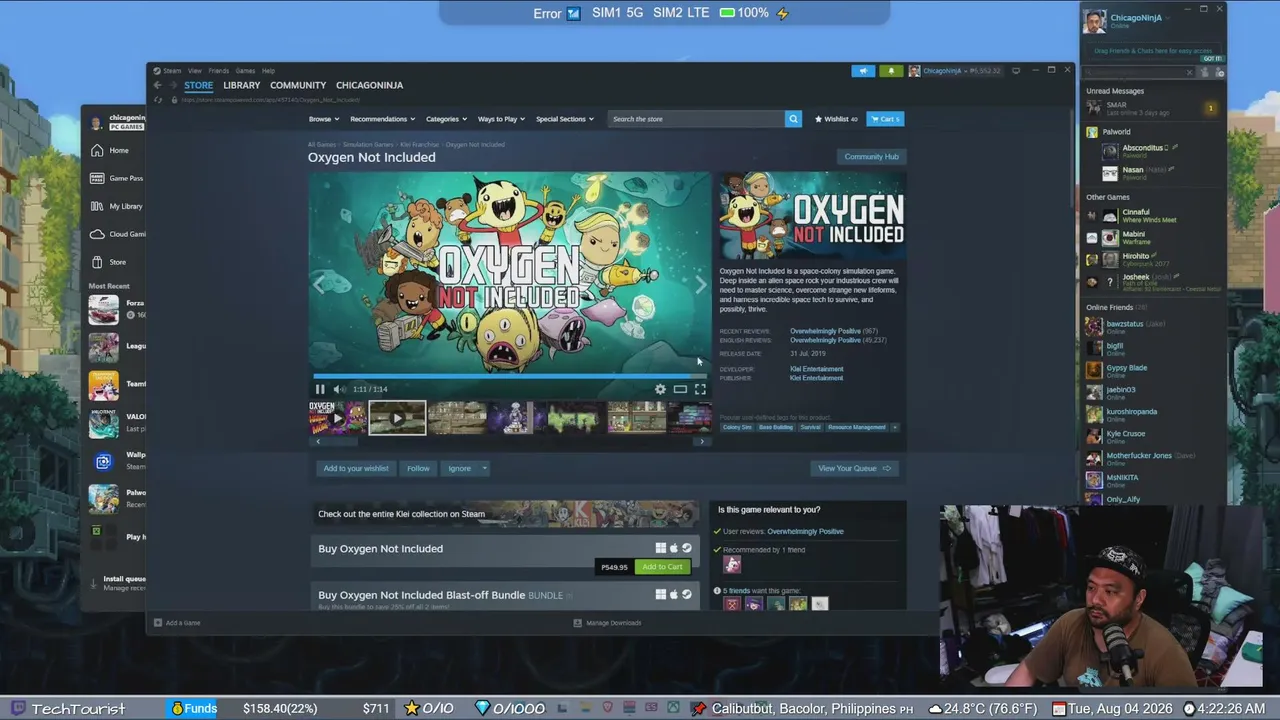This screenshot has height=720, width=1280.
Task: Open the CHICAGONINJA profile tab
Action: point(370,85)
